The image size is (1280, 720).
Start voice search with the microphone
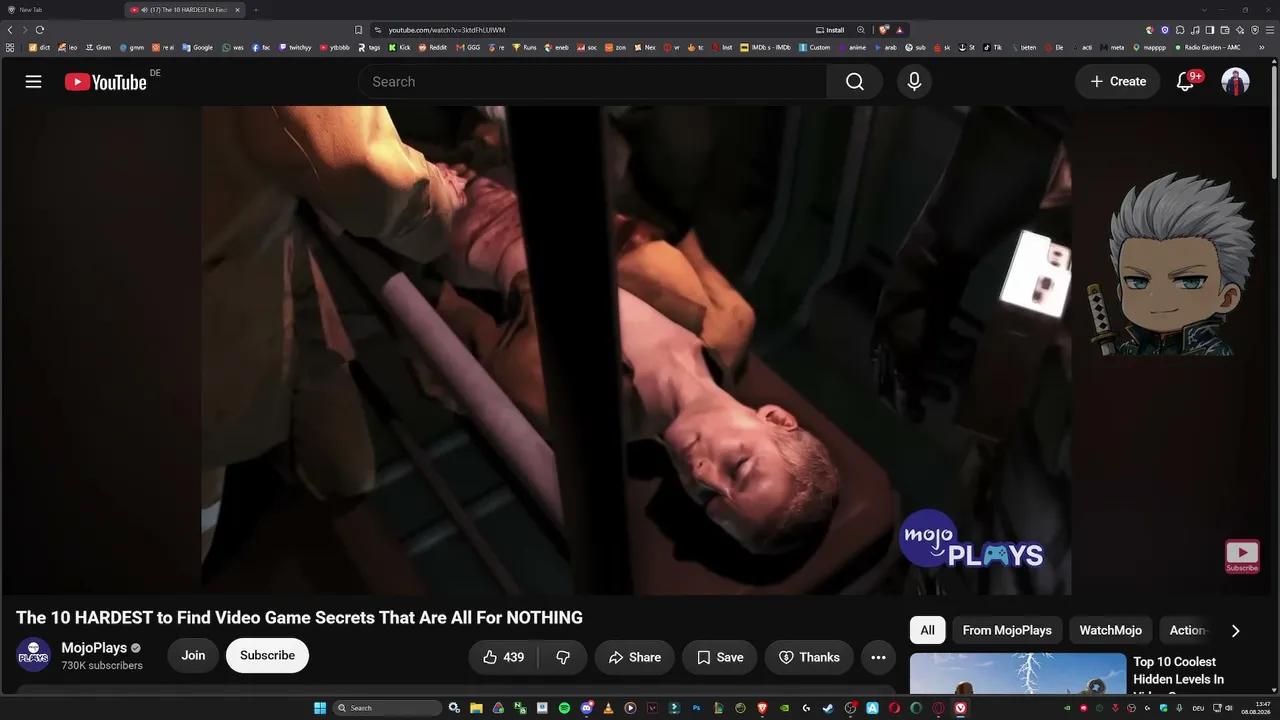tap(914, 82)
